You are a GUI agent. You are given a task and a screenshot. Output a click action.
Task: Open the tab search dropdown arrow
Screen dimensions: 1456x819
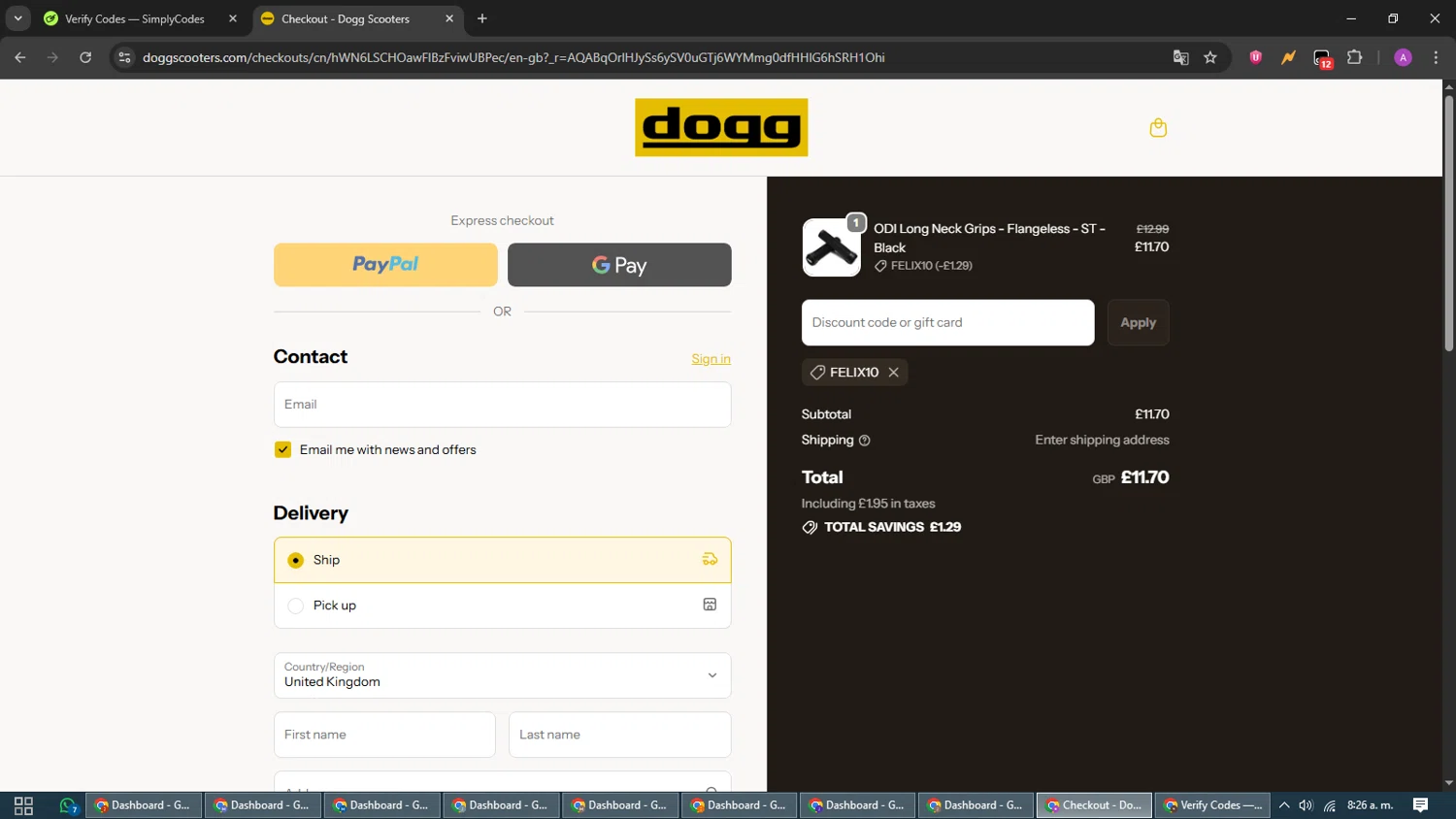tap(17, 18)
